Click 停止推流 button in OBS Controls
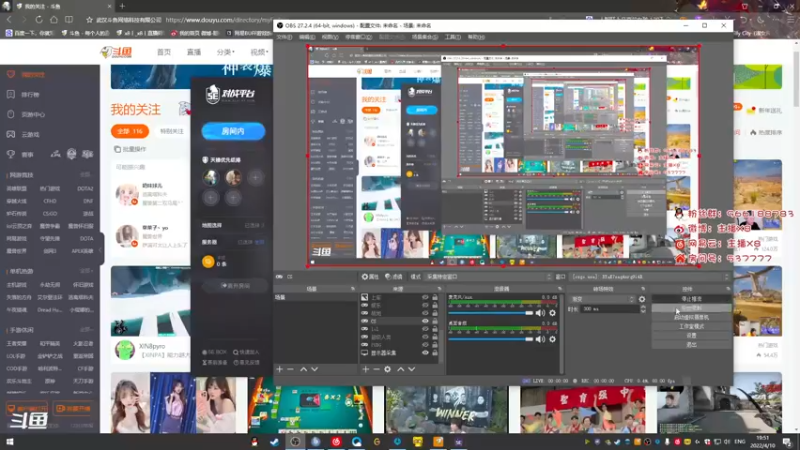Screen dimensions: 800x450 point(691,299)
